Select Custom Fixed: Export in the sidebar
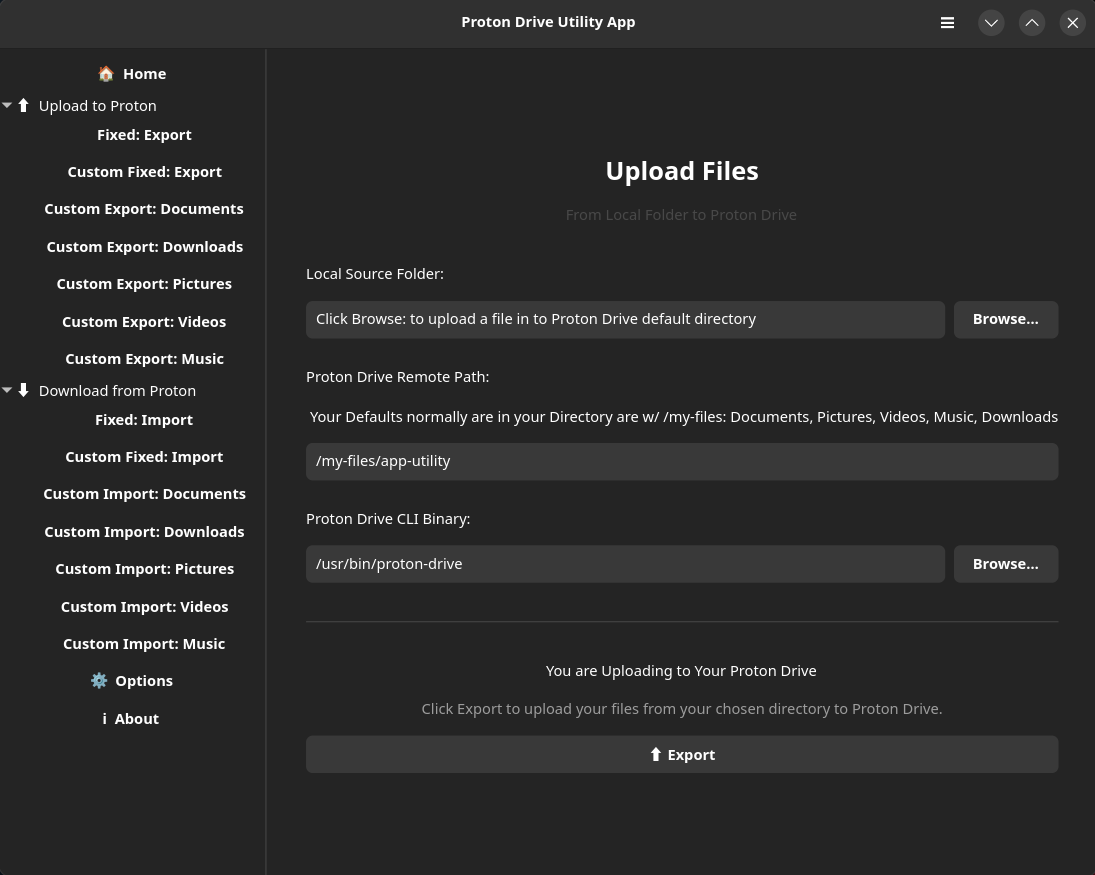 (145, 172)
